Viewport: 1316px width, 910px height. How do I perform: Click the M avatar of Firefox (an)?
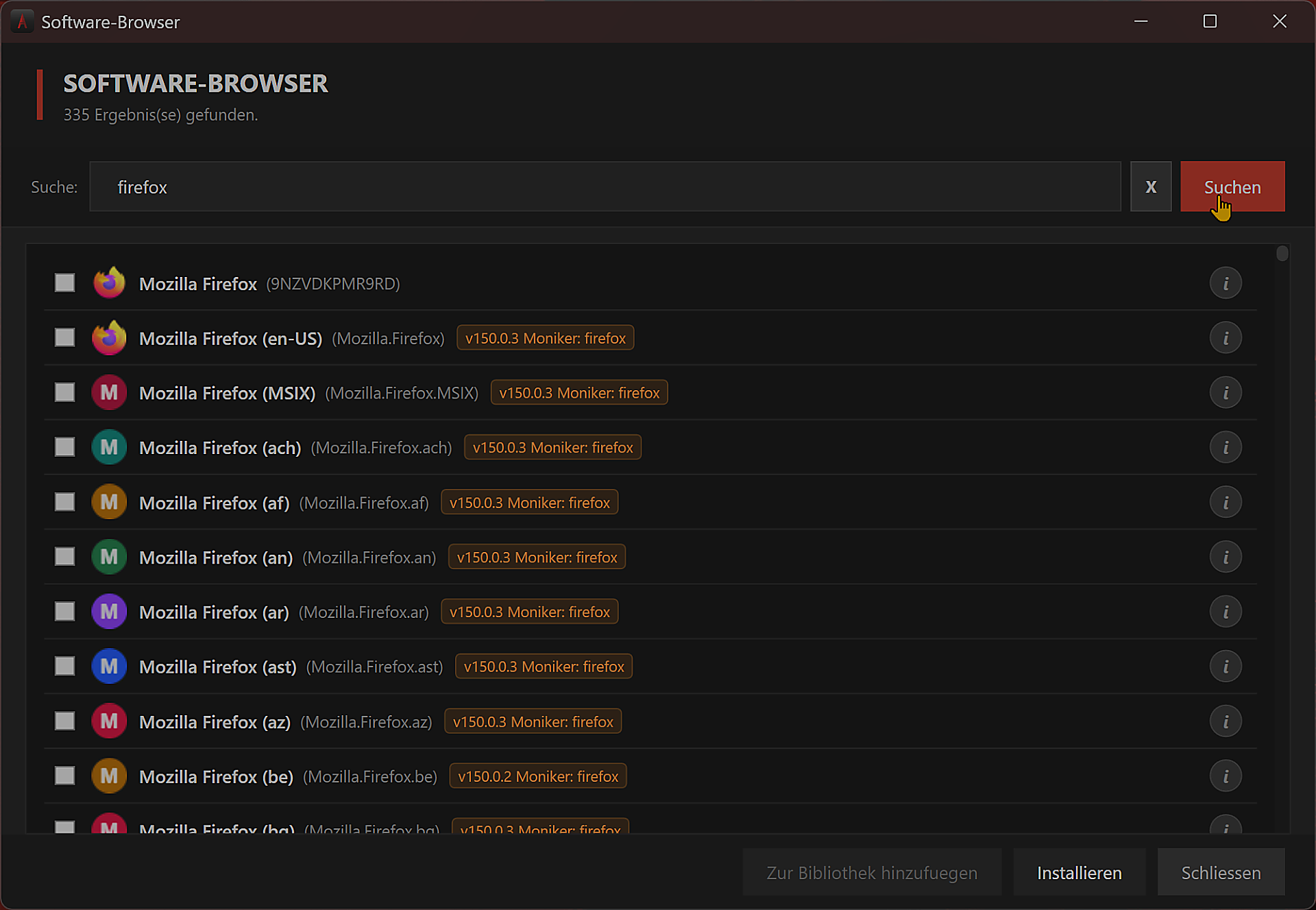pos(109,557)
